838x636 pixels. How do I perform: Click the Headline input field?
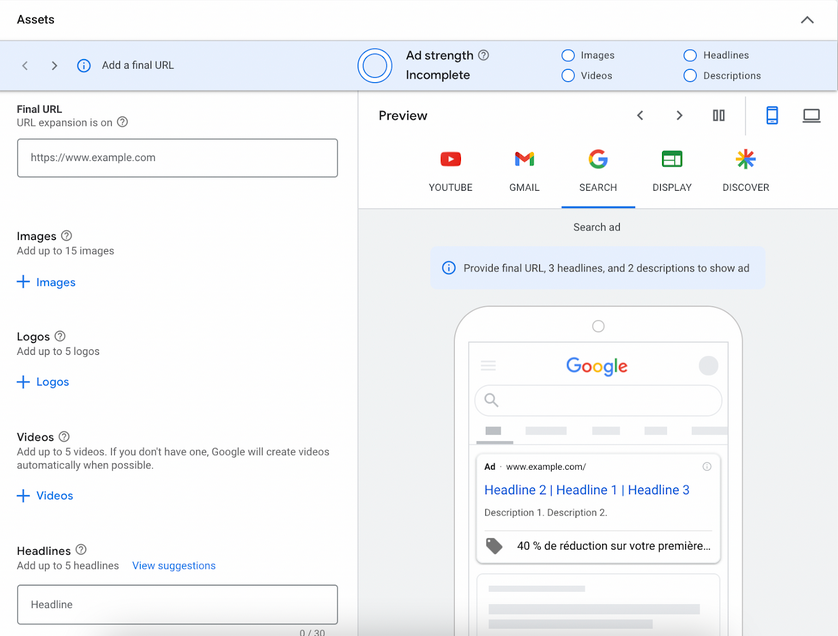(177, 605)
